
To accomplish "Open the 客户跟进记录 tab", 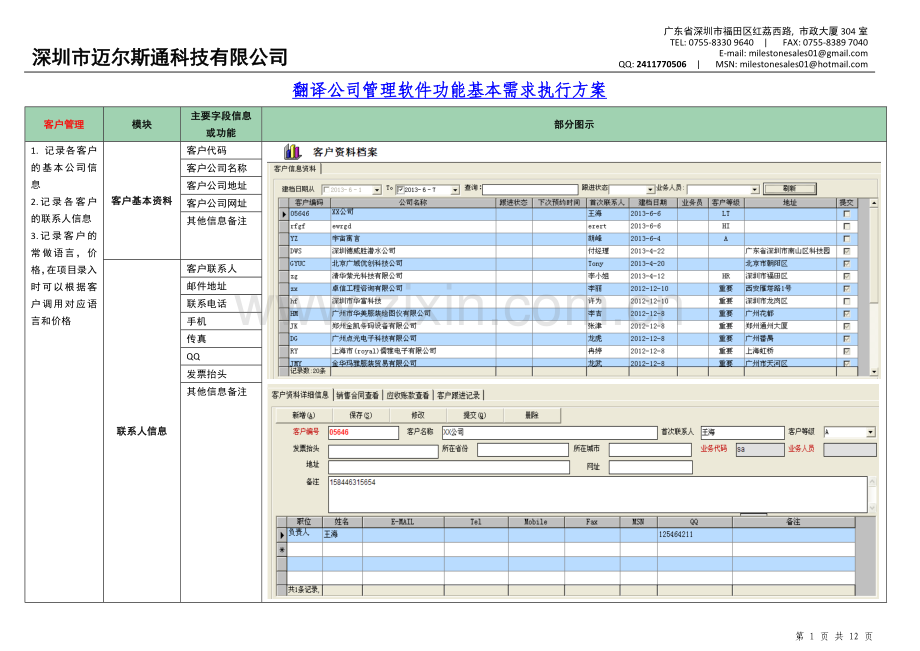I will (x=458, y=395).
